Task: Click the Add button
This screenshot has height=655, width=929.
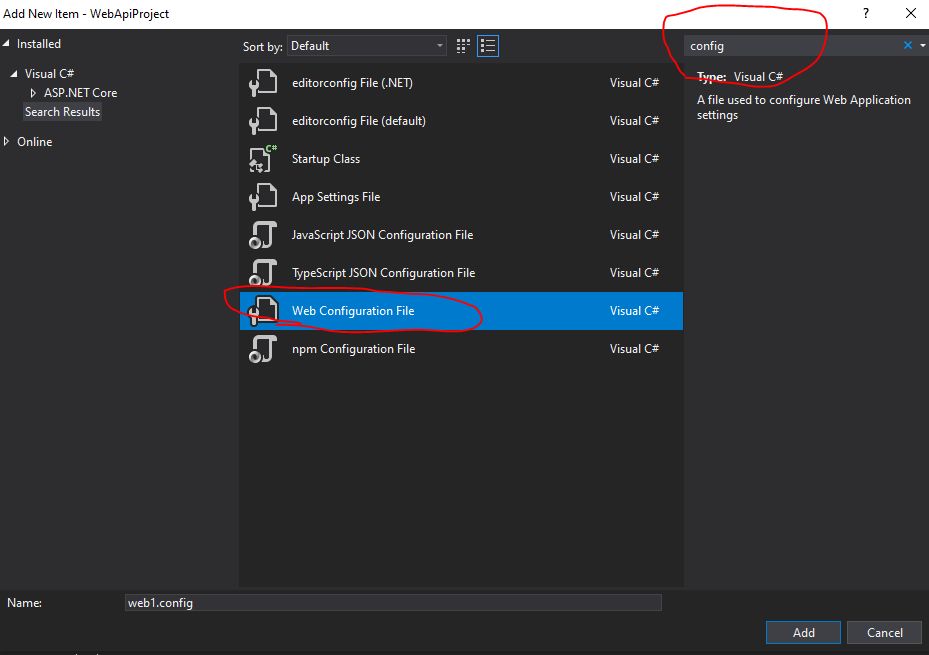Action: (x=803, y=632)
